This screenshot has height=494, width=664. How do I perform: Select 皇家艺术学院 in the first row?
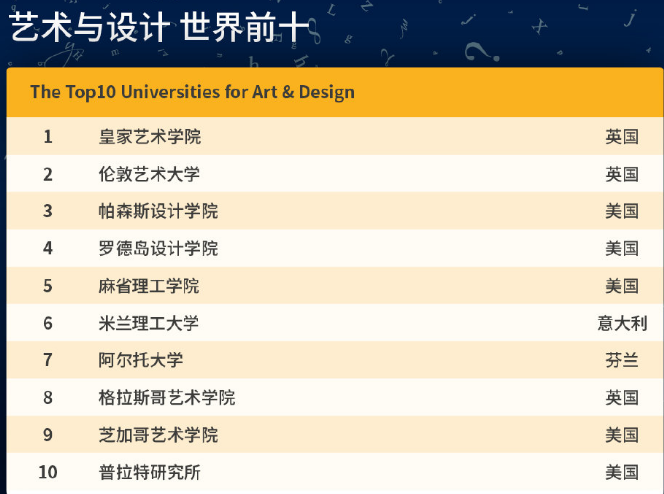click(x=149, y=137)
